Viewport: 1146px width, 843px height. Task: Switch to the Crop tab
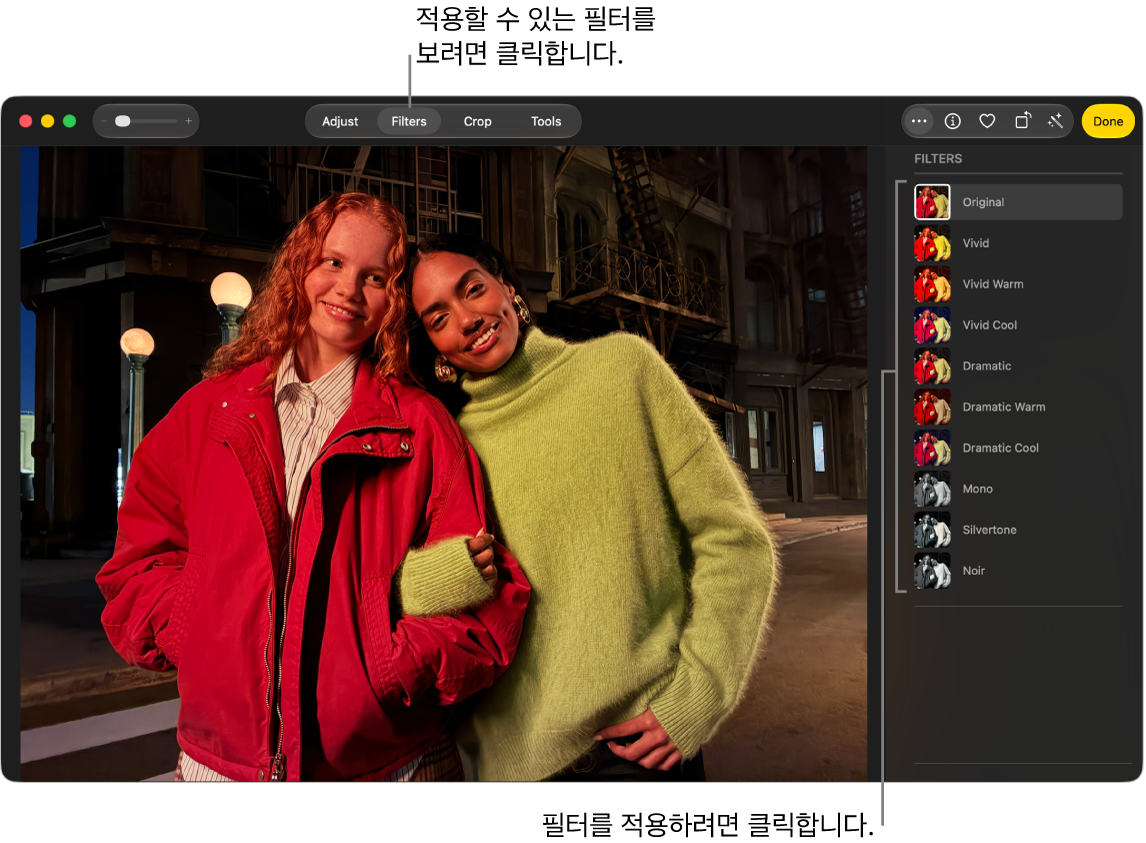(477, 121)
